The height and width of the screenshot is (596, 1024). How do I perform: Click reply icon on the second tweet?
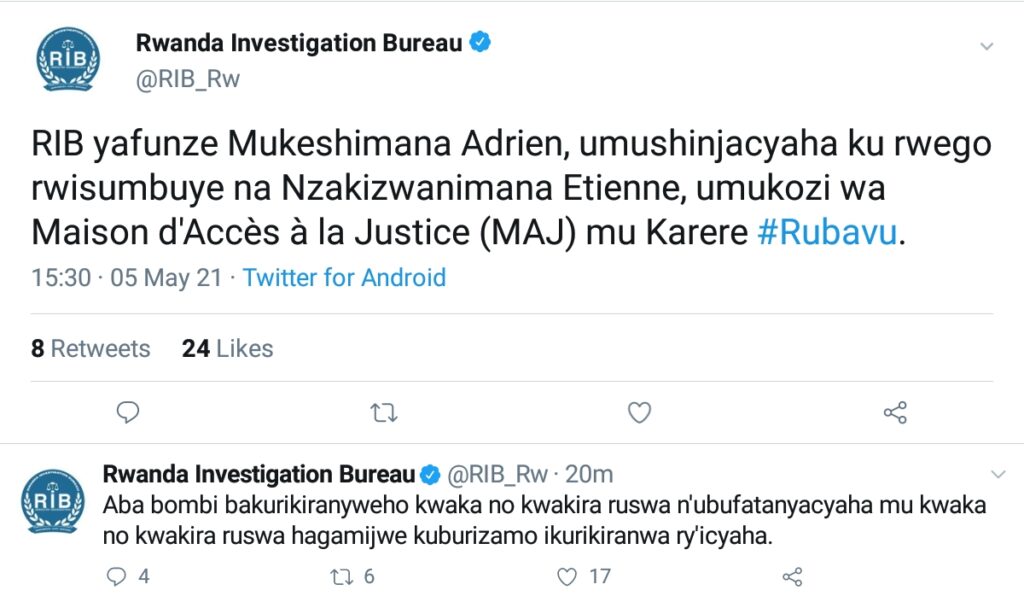(x=116, y=576)
